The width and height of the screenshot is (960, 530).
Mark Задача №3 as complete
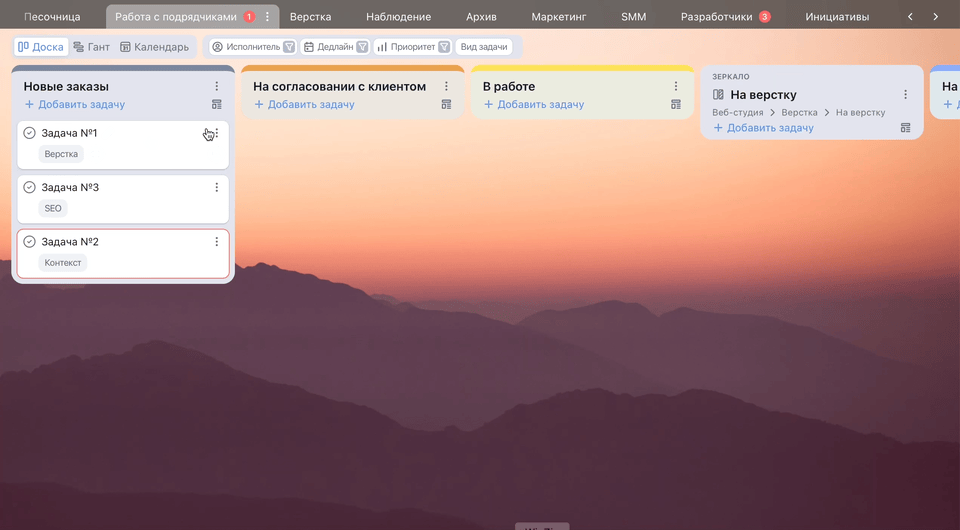(x=30, y=188)
